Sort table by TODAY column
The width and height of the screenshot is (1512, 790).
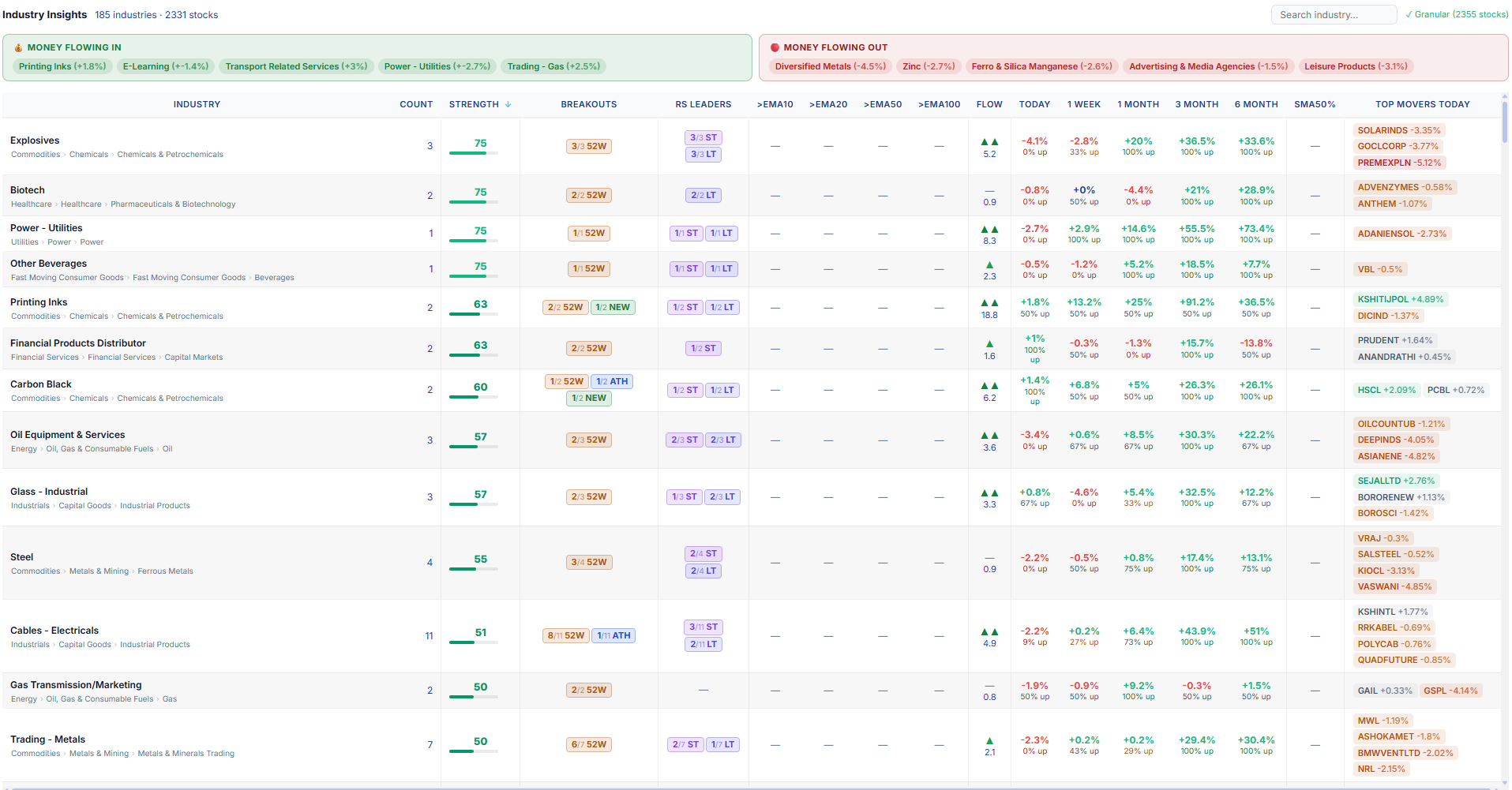(1034, 104)
